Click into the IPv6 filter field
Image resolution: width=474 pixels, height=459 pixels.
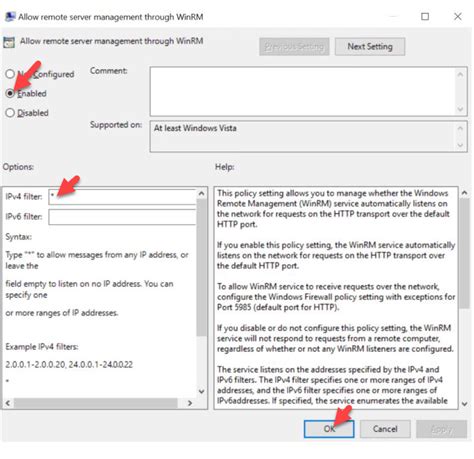[122, 217]
